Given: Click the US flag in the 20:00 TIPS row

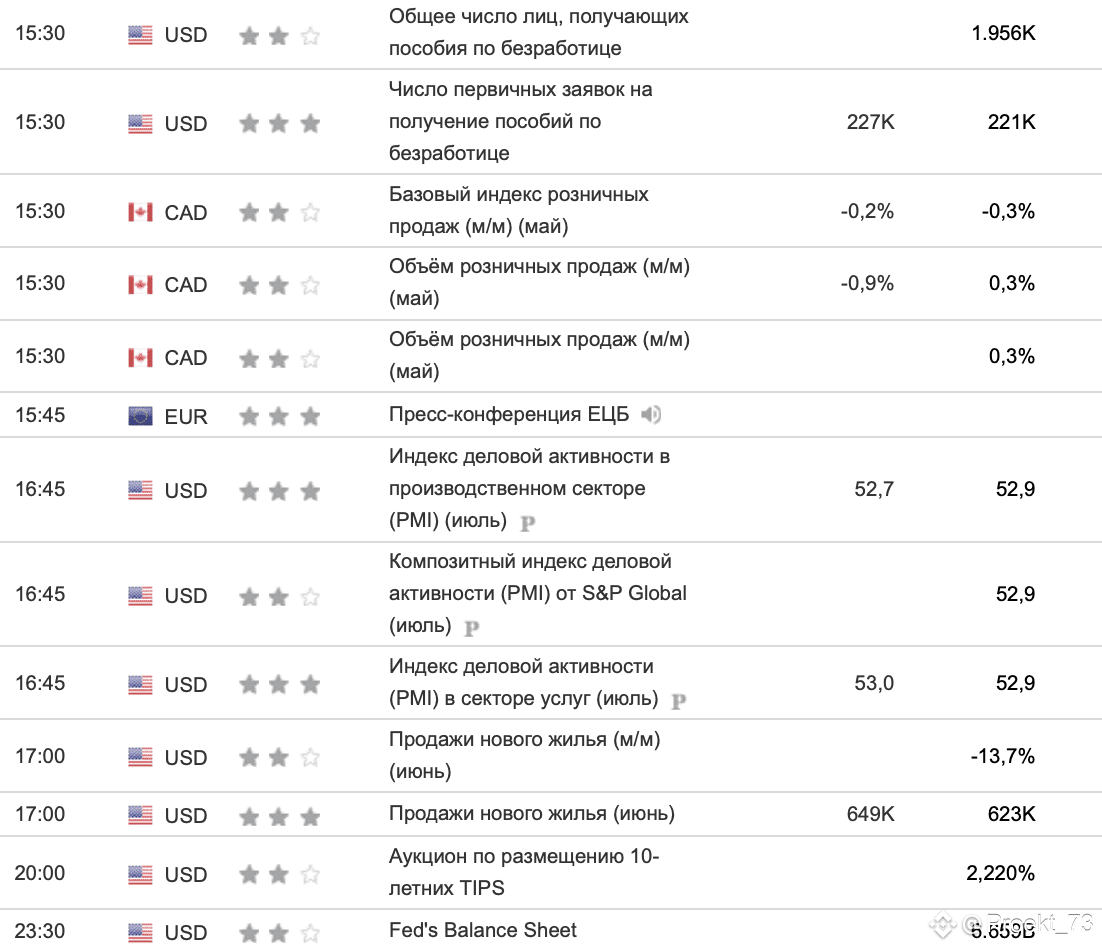Looking at the screenshot, I should 141,874.
